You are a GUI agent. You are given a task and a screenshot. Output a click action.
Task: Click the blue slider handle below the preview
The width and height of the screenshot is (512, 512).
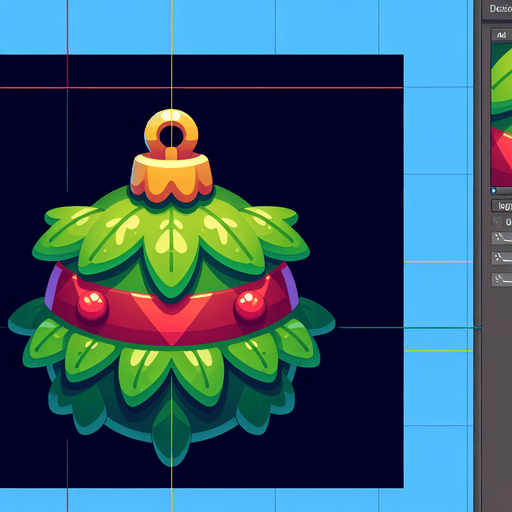pyautogui.click(x=494, y=191)
